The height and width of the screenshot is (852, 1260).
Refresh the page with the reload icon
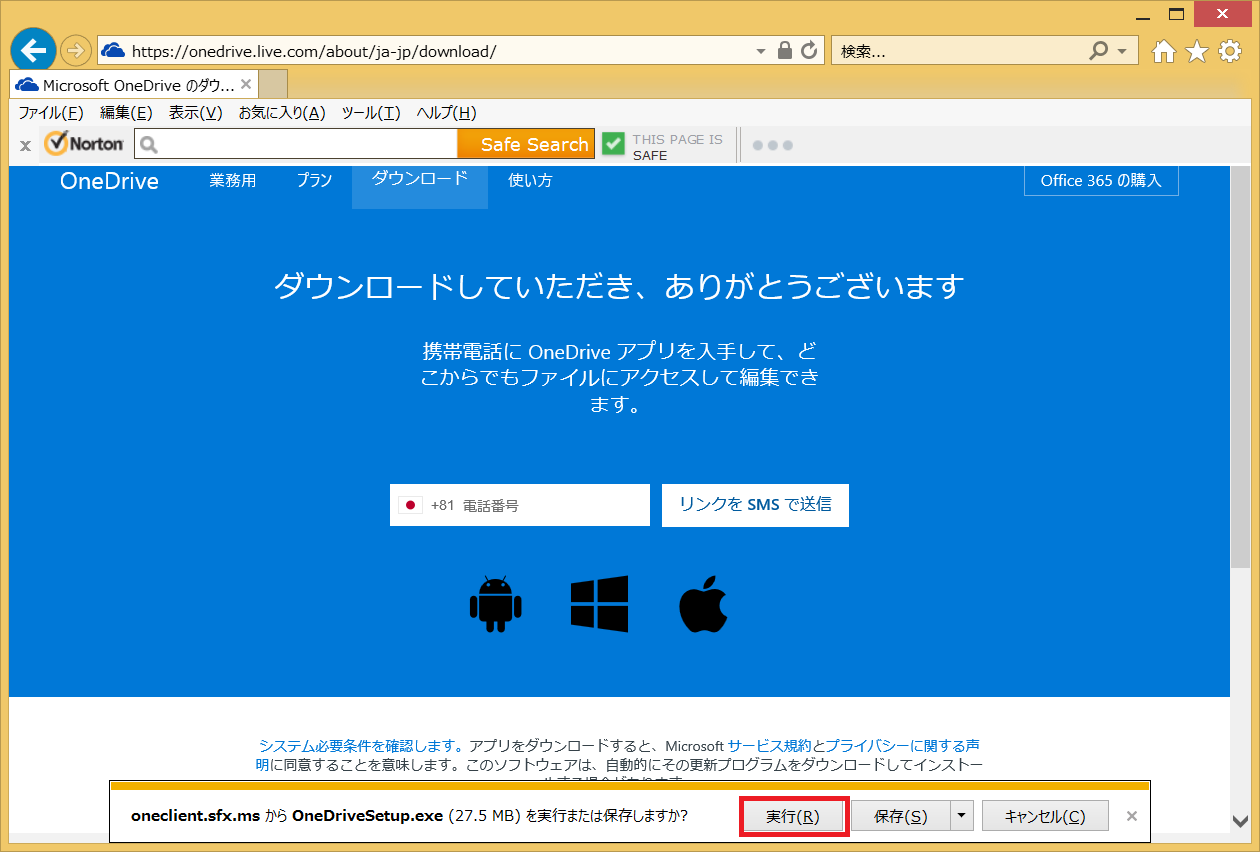coord(809,50)
